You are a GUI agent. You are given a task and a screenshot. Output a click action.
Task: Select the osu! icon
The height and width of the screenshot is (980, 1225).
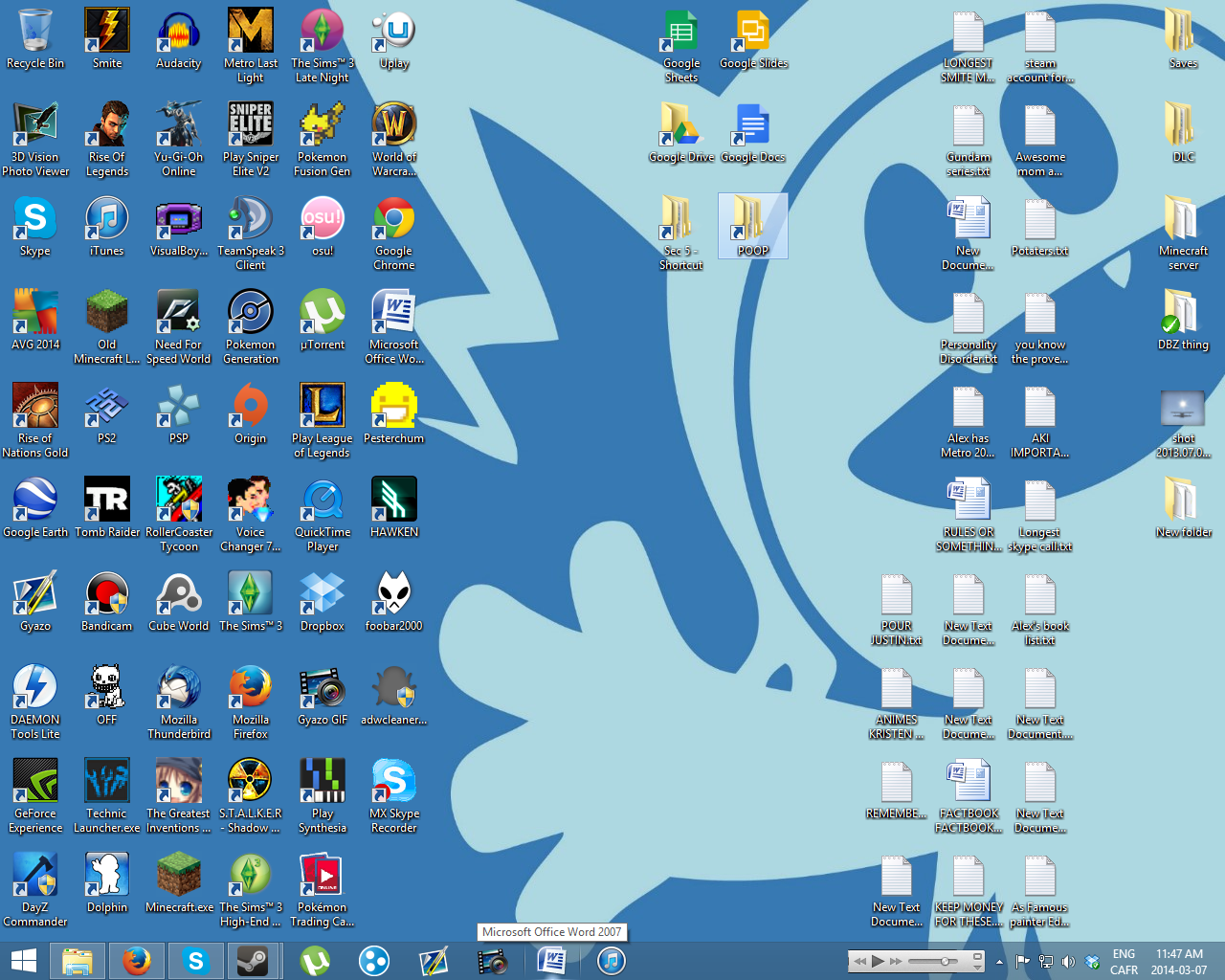[x=323, y=227]
